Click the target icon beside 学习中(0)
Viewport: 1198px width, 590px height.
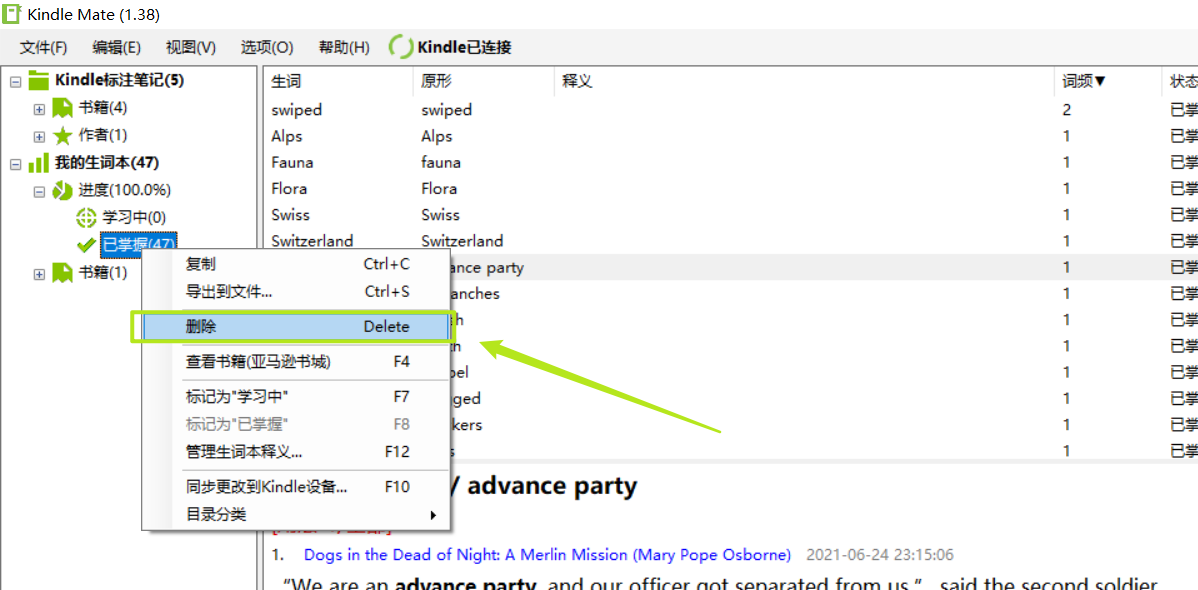(x=87, y=218)
